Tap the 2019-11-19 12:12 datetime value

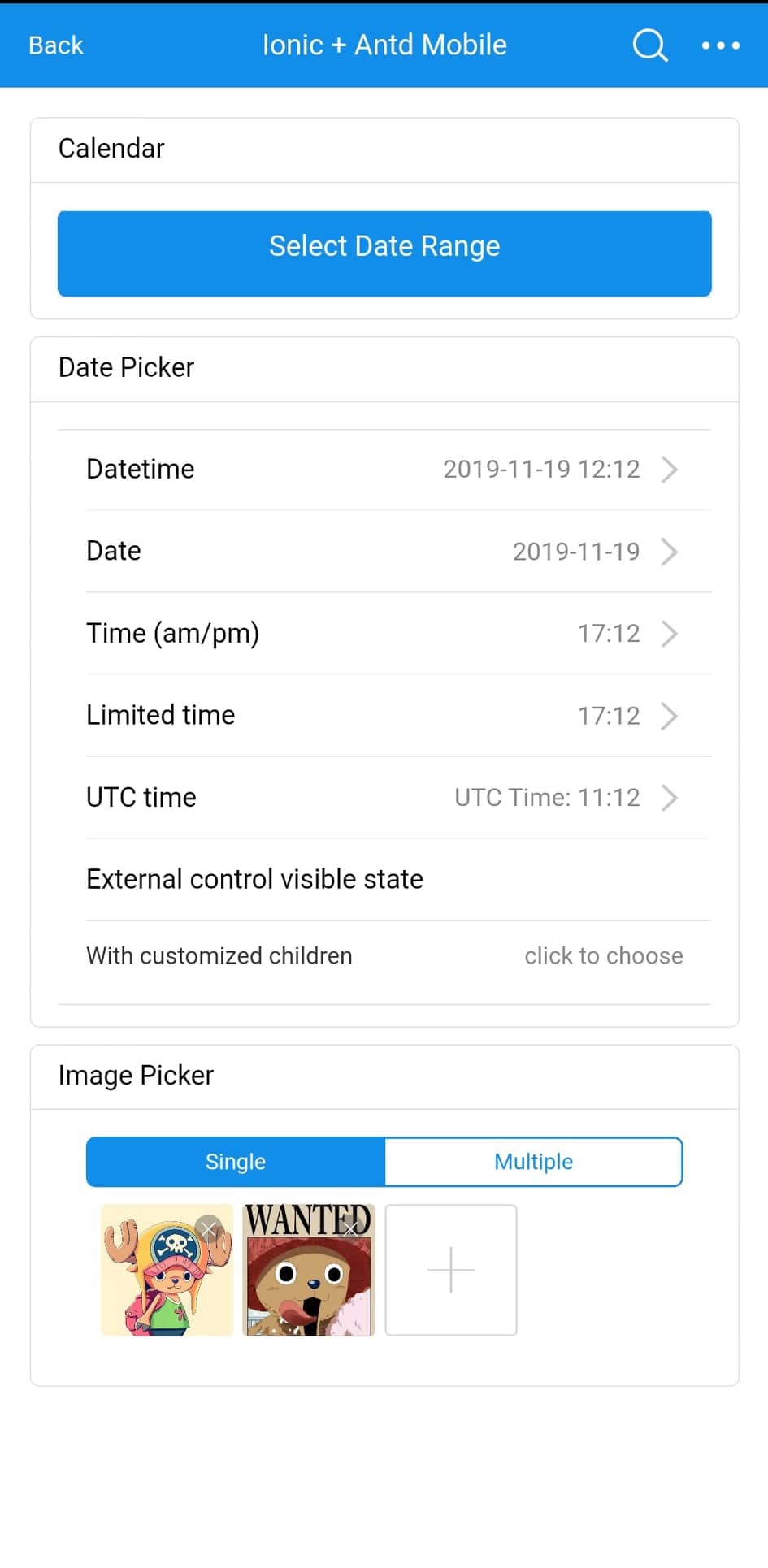pos(541,470)
